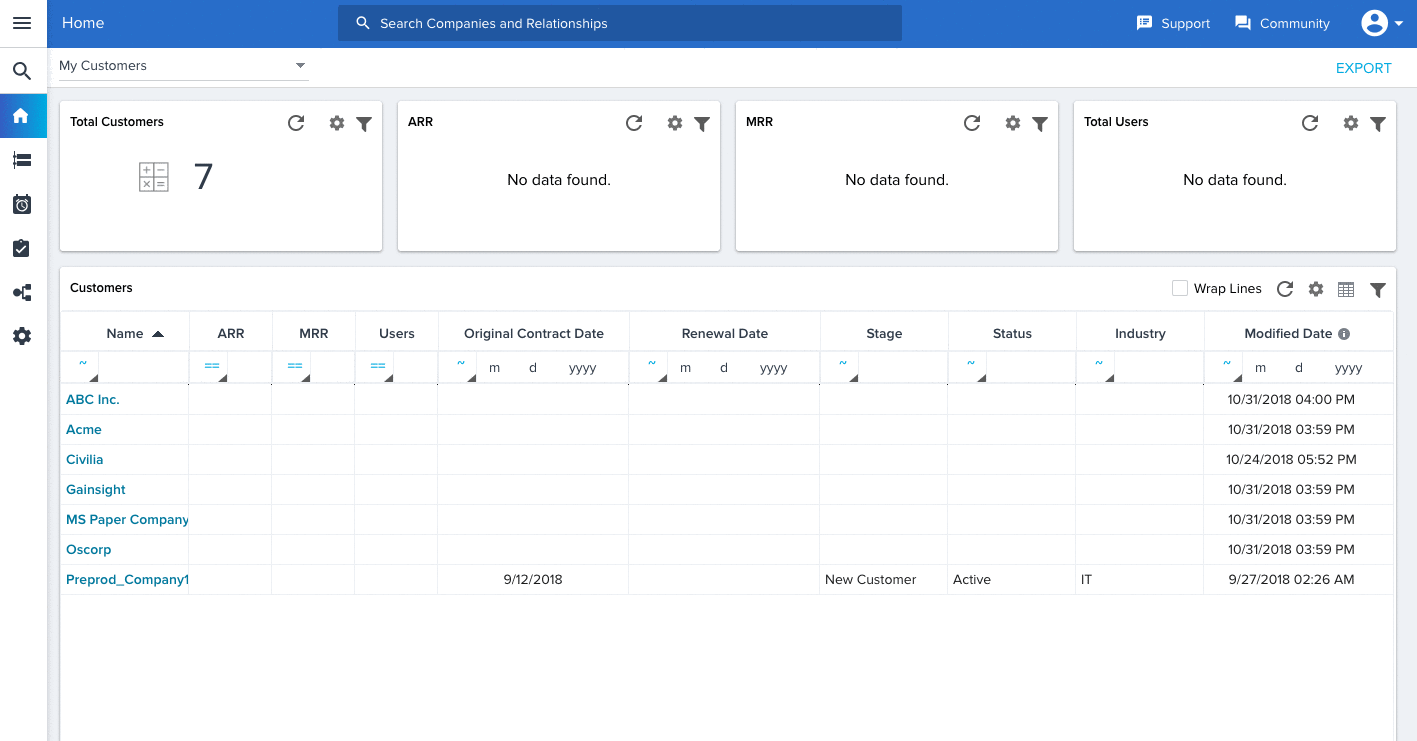Open the Acme customer link
Image resolution: width=1417 pixels, height=741 pixels.
[x=84, y=429]
